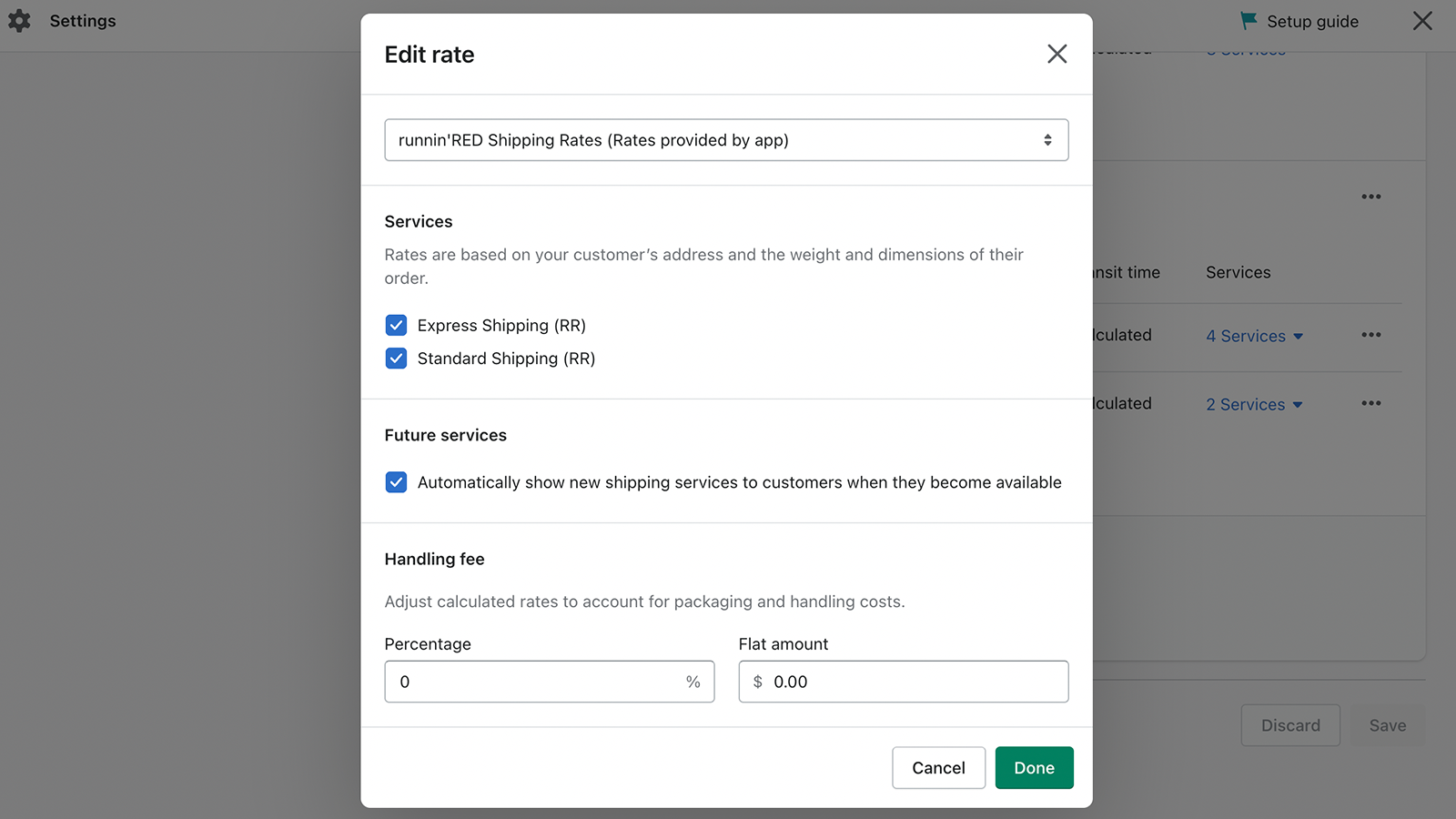This screenshot has width=1456, height=819.
Task: Click the topmost three-dot options icon
Action: pos(1371,197)
